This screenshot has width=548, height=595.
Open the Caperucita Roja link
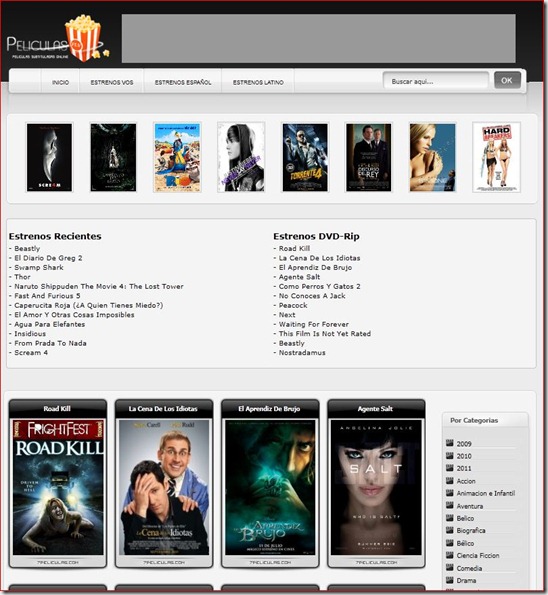click(x=88, y=305)
